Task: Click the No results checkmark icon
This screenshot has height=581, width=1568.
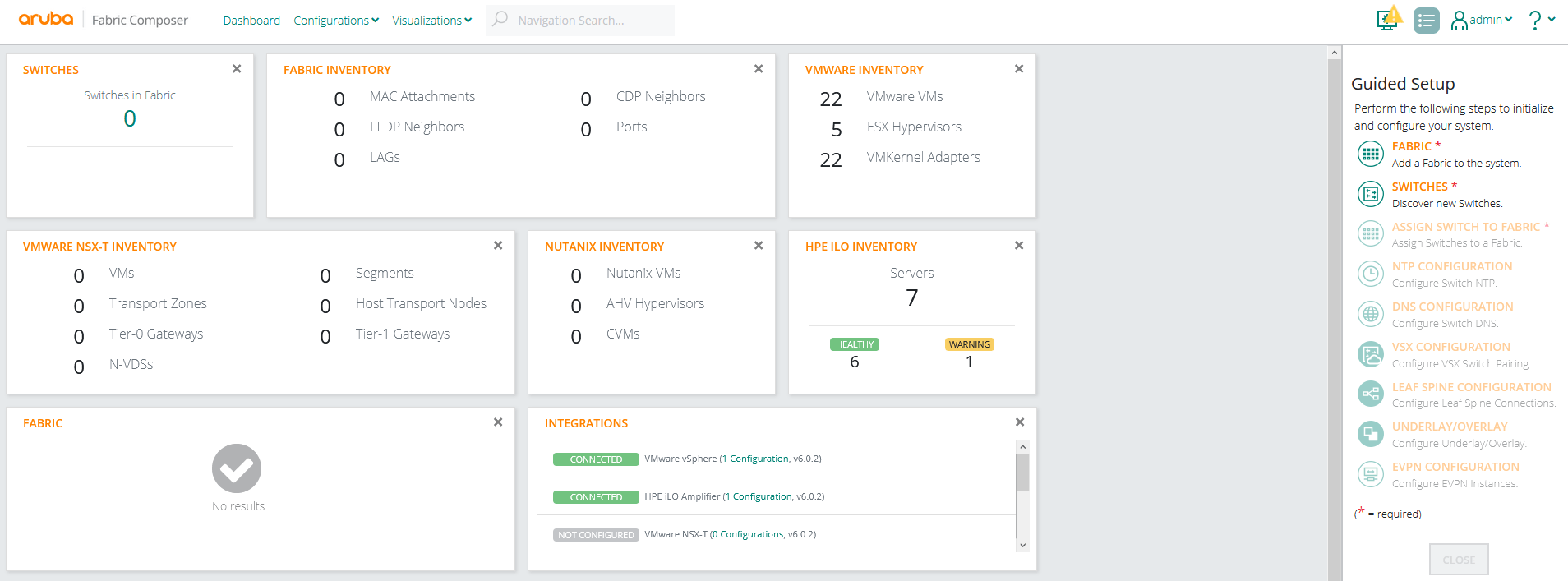Action: (237, 468)
